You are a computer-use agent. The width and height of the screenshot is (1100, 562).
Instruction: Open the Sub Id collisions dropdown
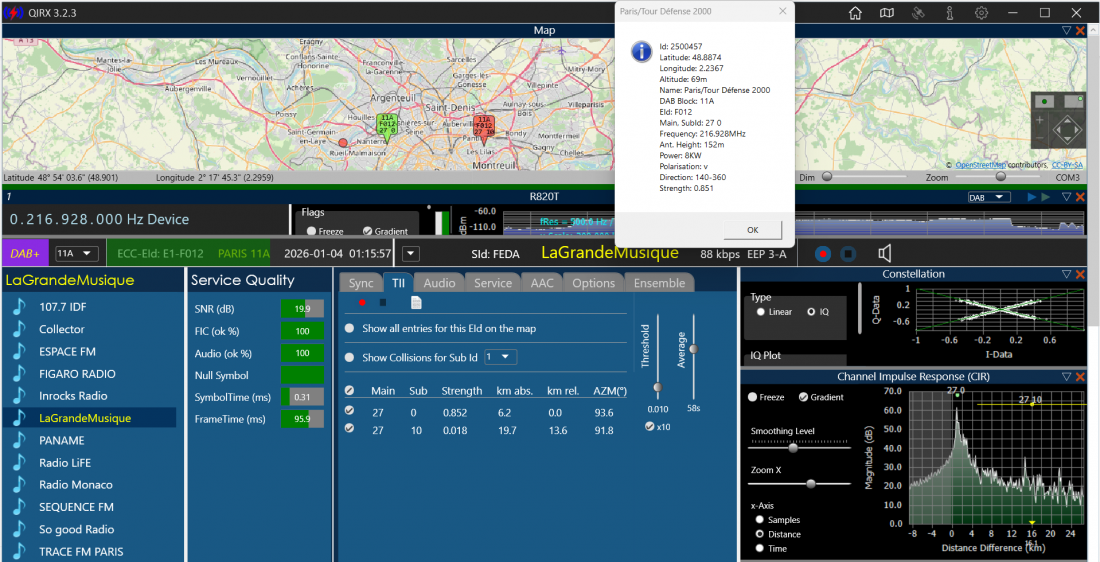(x=500, y=357)
